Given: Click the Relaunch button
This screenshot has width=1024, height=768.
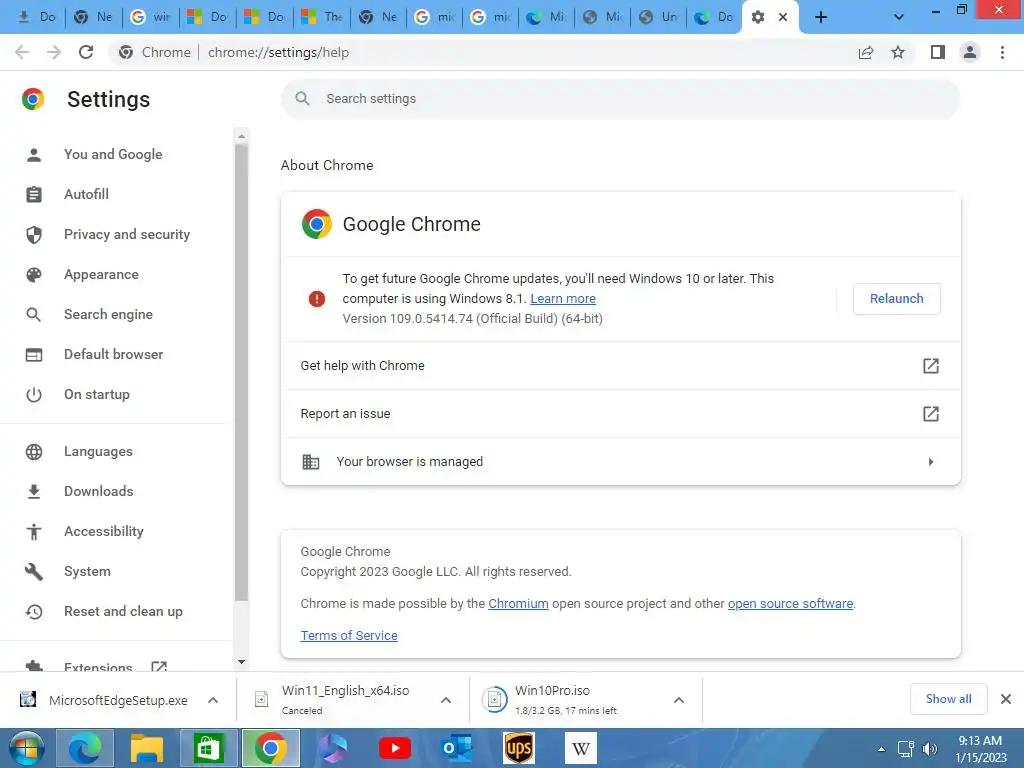Looking at the screenshot, I should [x=897, y=298].
